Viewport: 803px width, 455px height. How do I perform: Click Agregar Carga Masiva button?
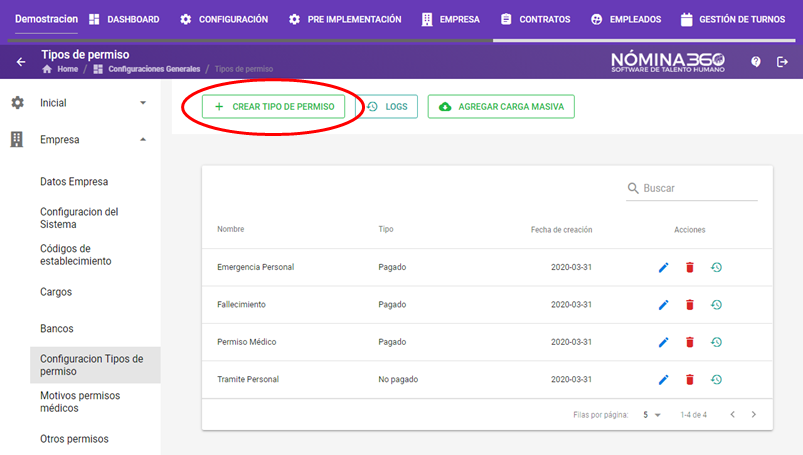[x=501, y=107]
